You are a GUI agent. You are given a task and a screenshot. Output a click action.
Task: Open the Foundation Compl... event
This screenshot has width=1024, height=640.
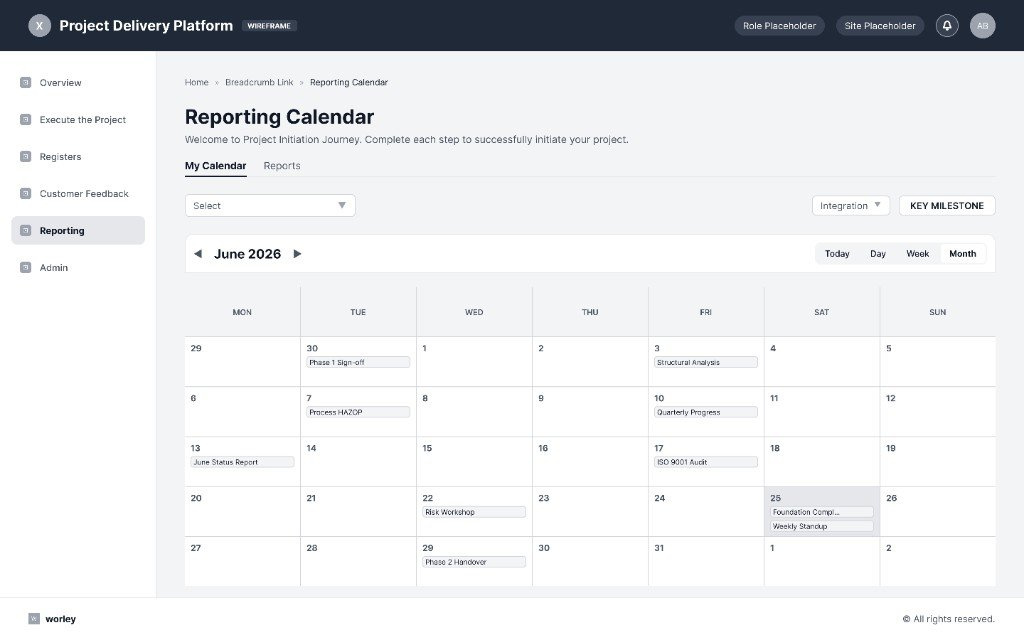(822, 512)
